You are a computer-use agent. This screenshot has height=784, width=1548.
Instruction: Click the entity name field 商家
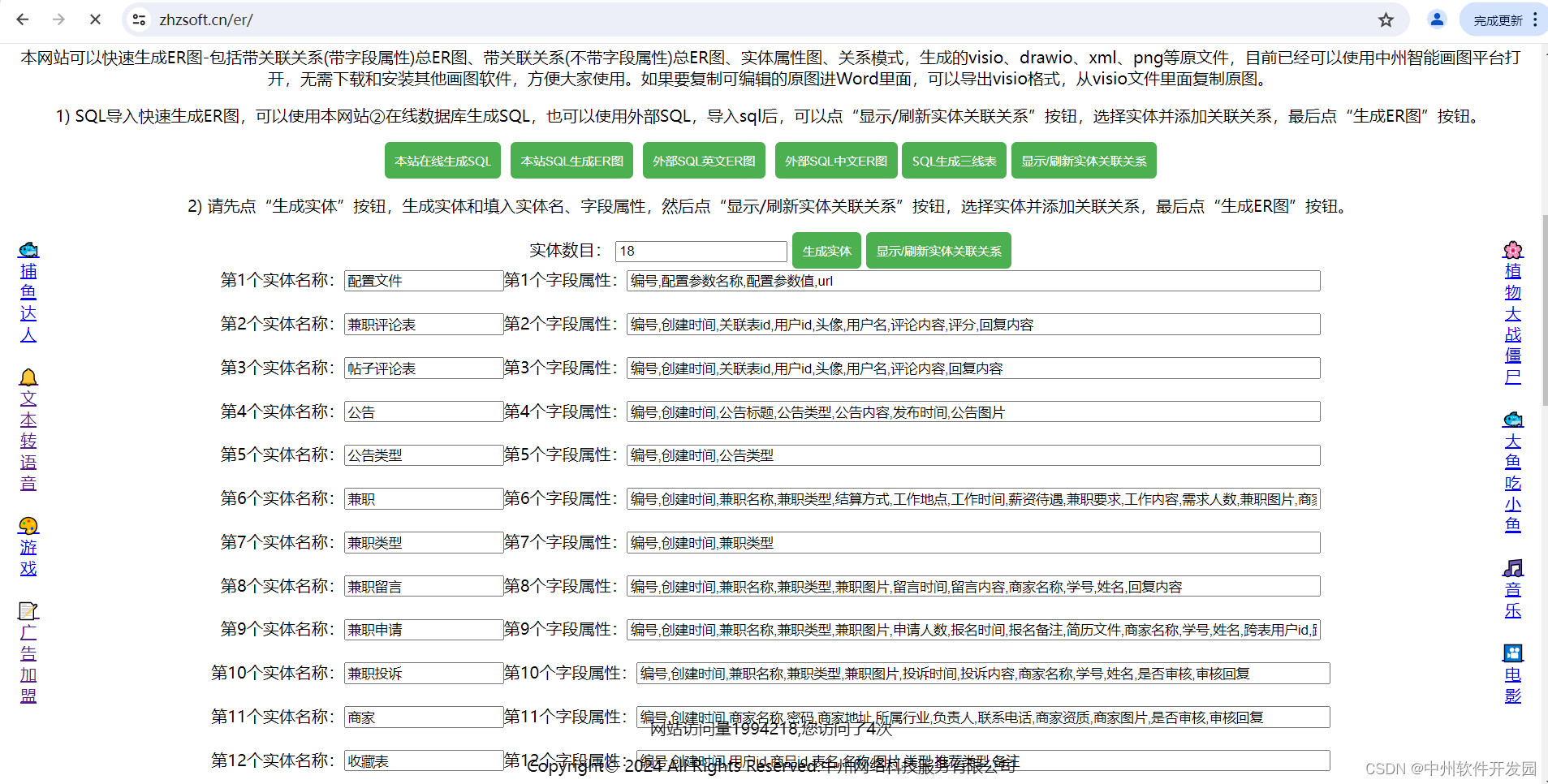tap(424, 717)
